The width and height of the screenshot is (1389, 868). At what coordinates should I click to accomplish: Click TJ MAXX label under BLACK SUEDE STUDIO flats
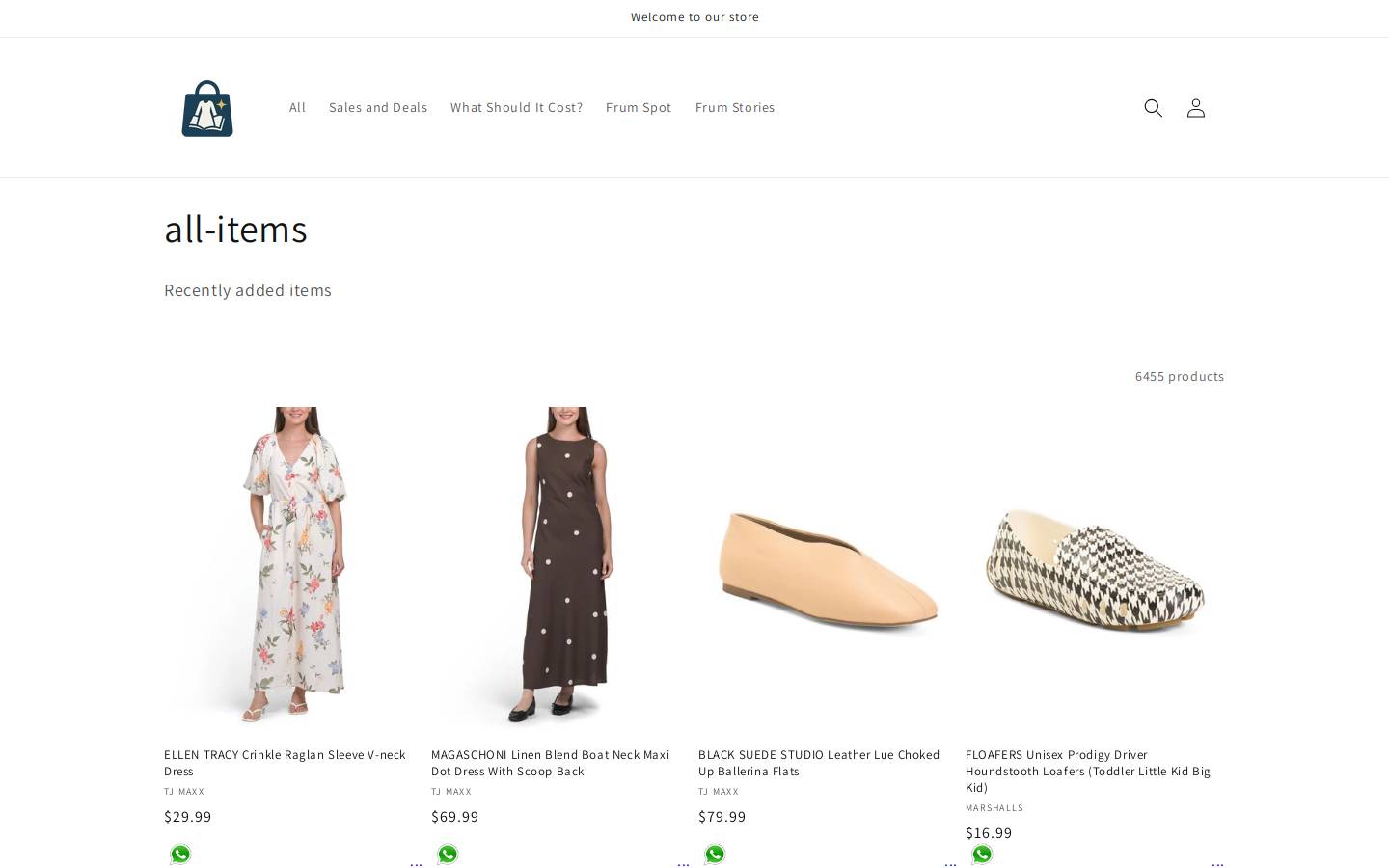pyautogui.click(x=719, y=792)
